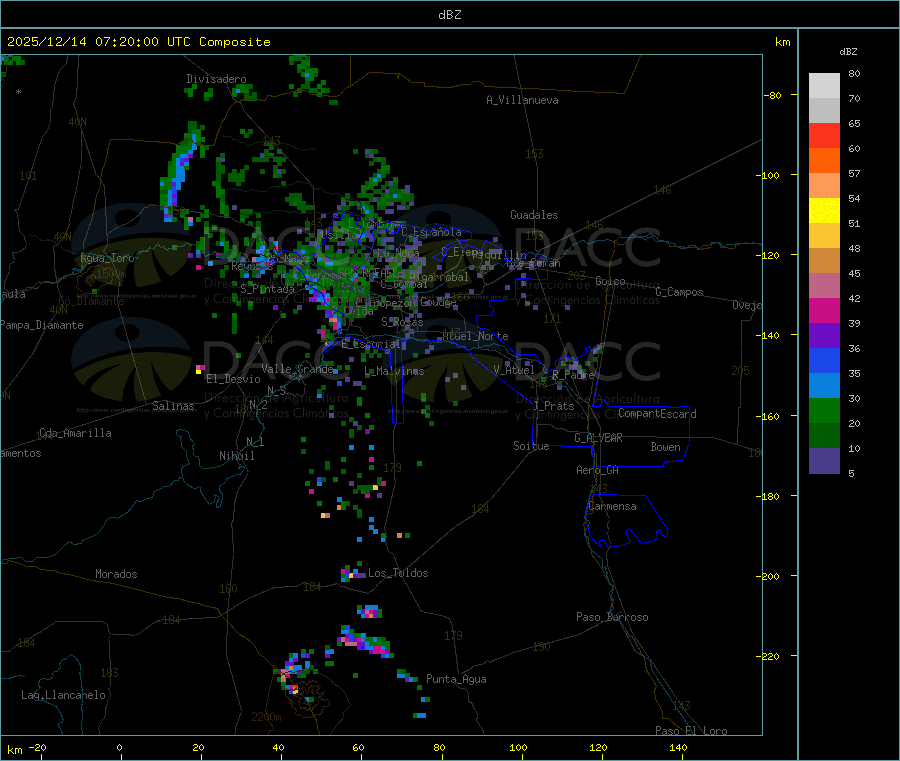Select the violet 5 dBZ legend swatch
900x761 pixels.
tap(824, 461)
